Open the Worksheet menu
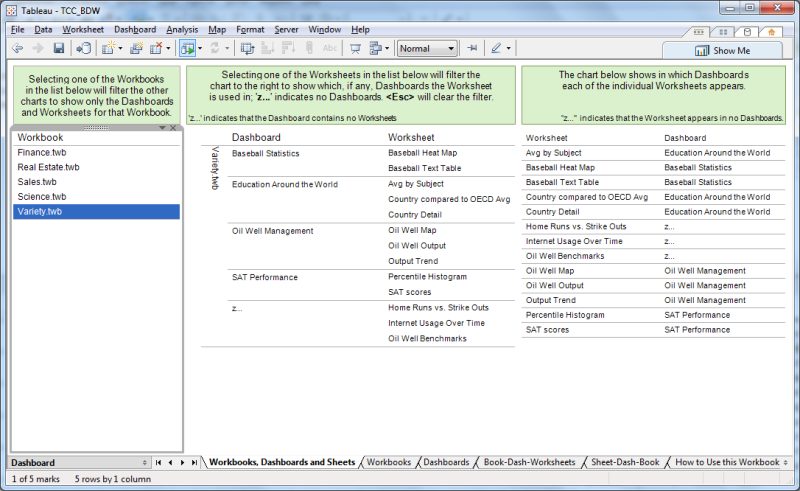Screen dimensions: 800x491 click(83, 30)
